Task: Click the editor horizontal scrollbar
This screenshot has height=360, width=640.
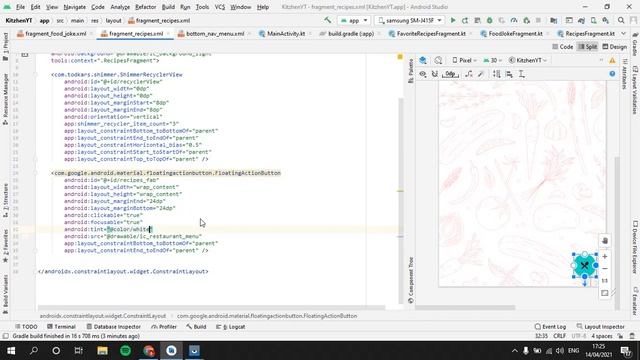Action: click(211, 307)
